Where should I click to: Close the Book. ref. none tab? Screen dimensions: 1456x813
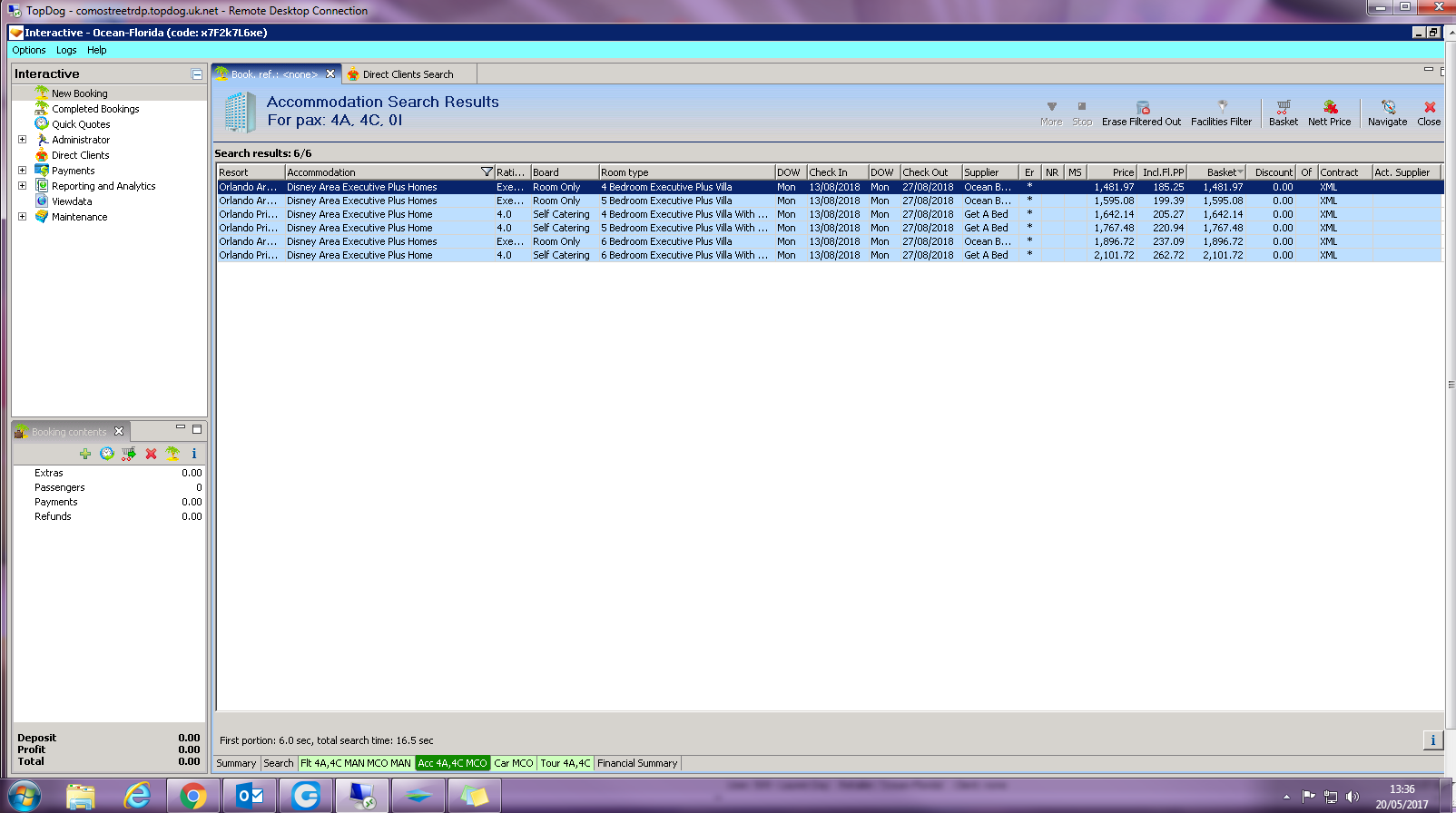[330, 74]
